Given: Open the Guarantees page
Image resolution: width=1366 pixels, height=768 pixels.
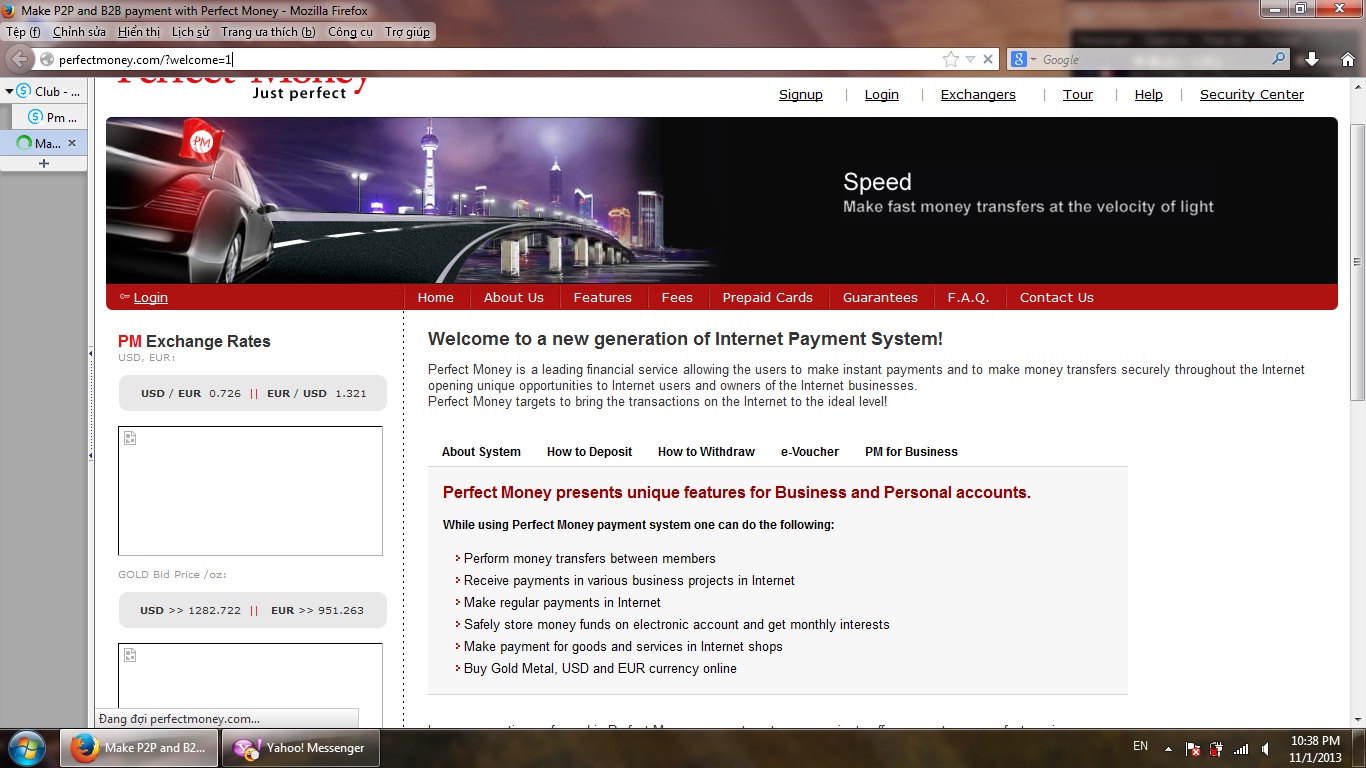Looking at the screenshot, I should coord(880,298).
